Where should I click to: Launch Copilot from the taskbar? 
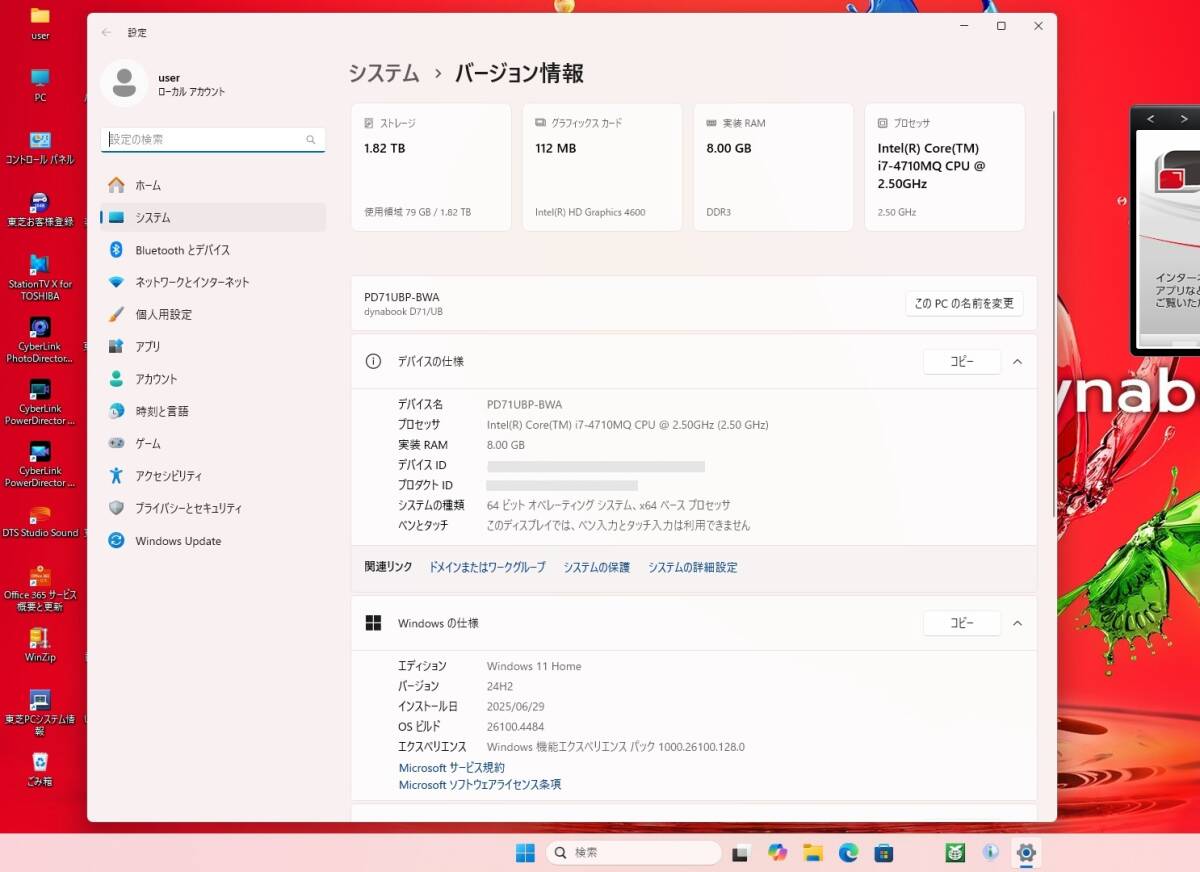click(x=777, y=853)
